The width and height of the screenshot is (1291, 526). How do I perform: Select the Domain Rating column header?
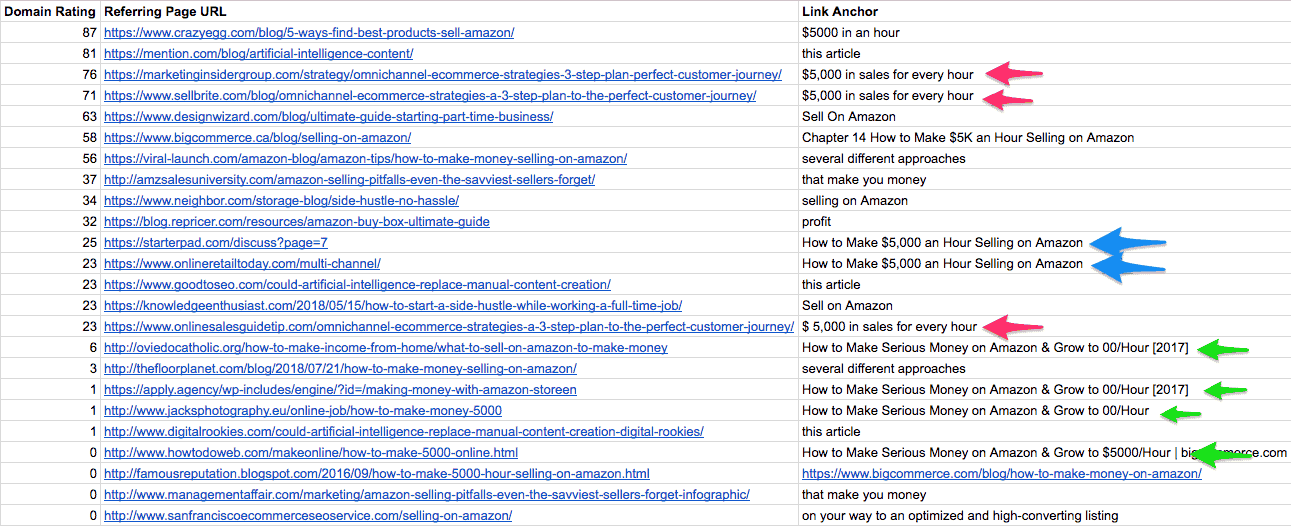(x=49, y=11)
